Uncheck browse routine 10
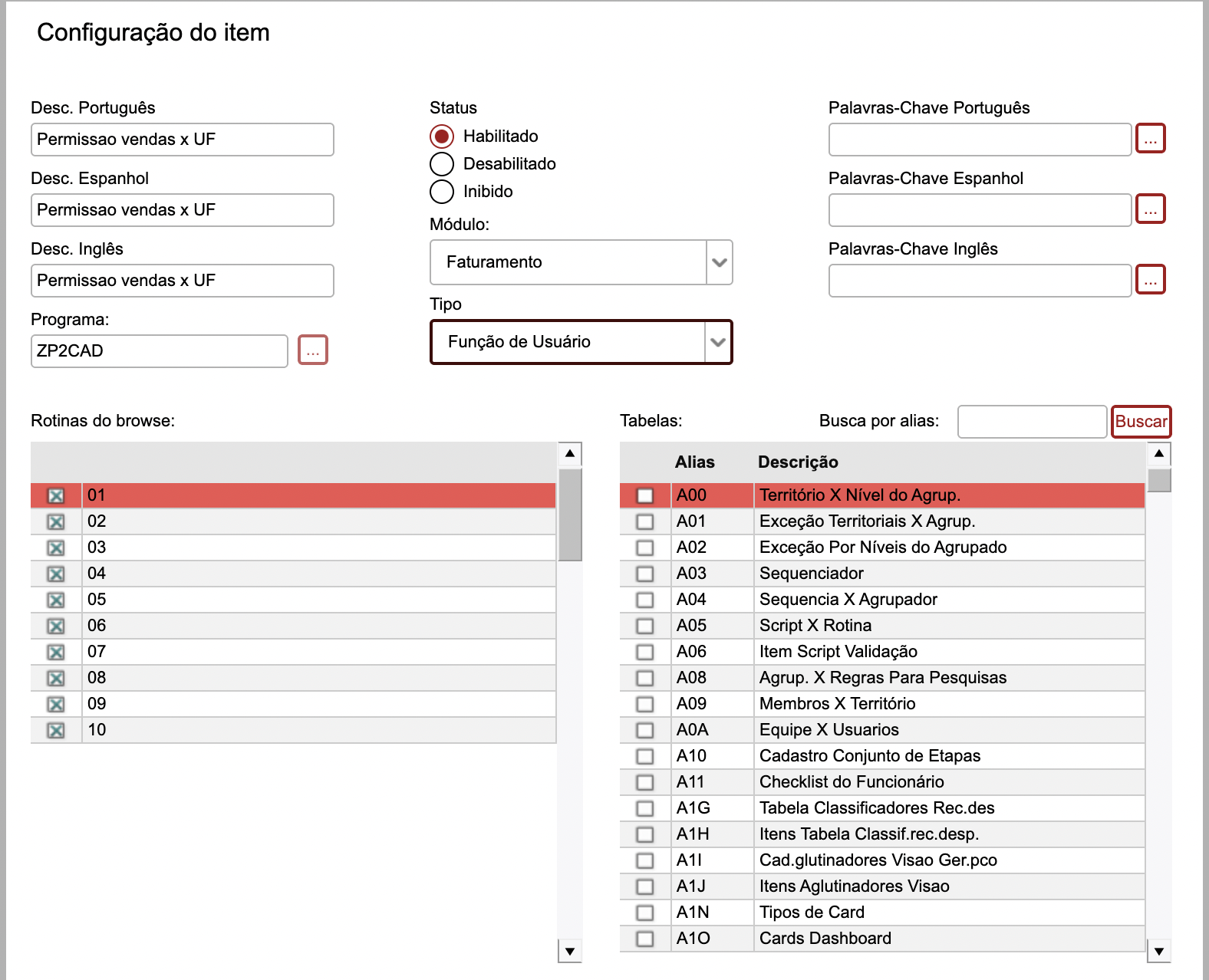 56,731
